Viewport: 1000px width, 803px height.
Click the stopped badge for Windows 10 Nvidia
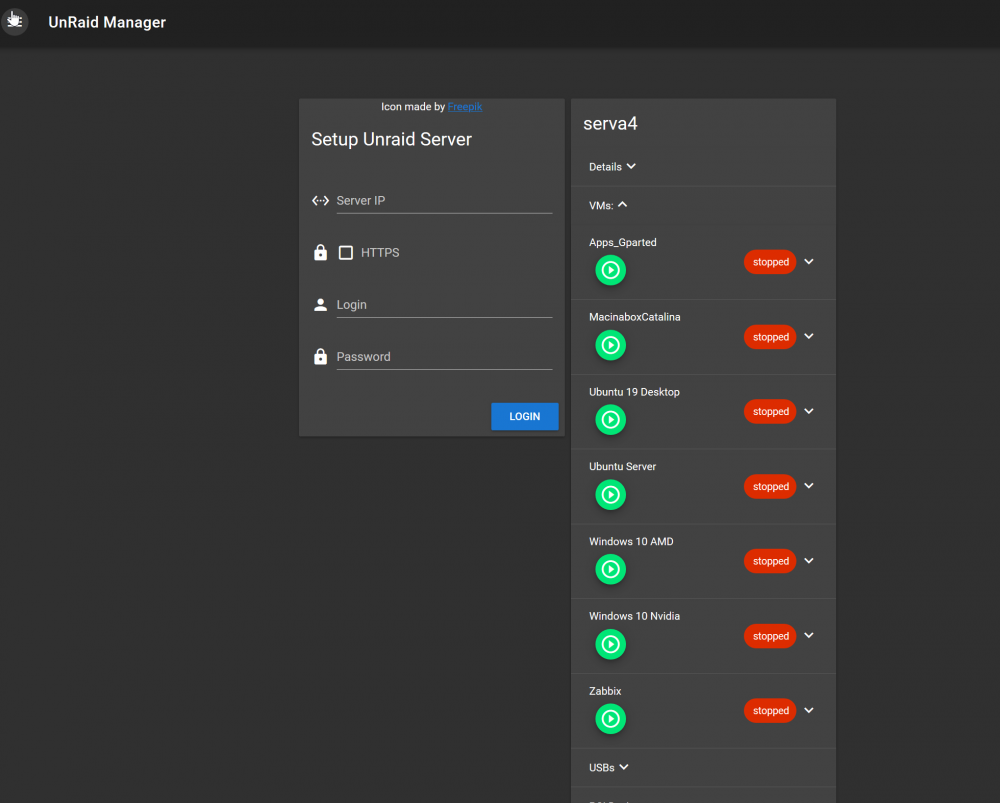770,636
